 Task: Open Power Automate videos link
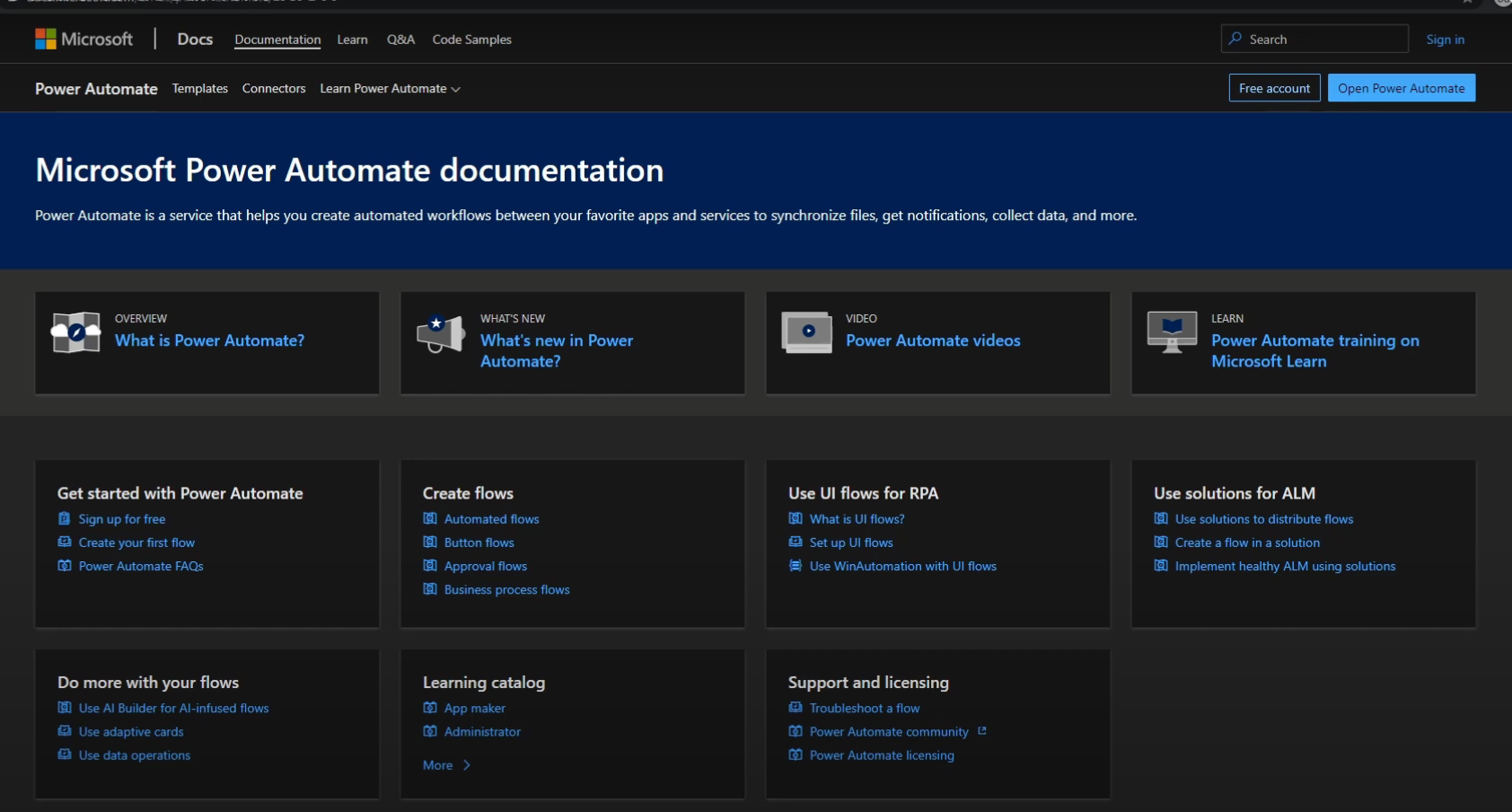click(933, 340)
